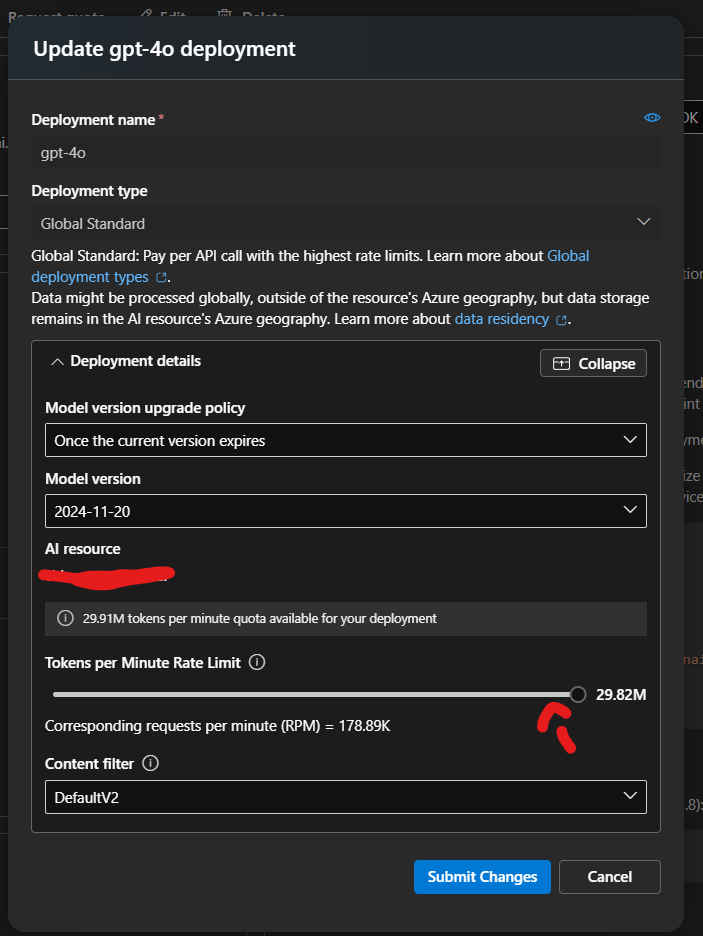This screenshot has width=703, height=936.
Task: Click the Submit Changes button
Action: 482,877
